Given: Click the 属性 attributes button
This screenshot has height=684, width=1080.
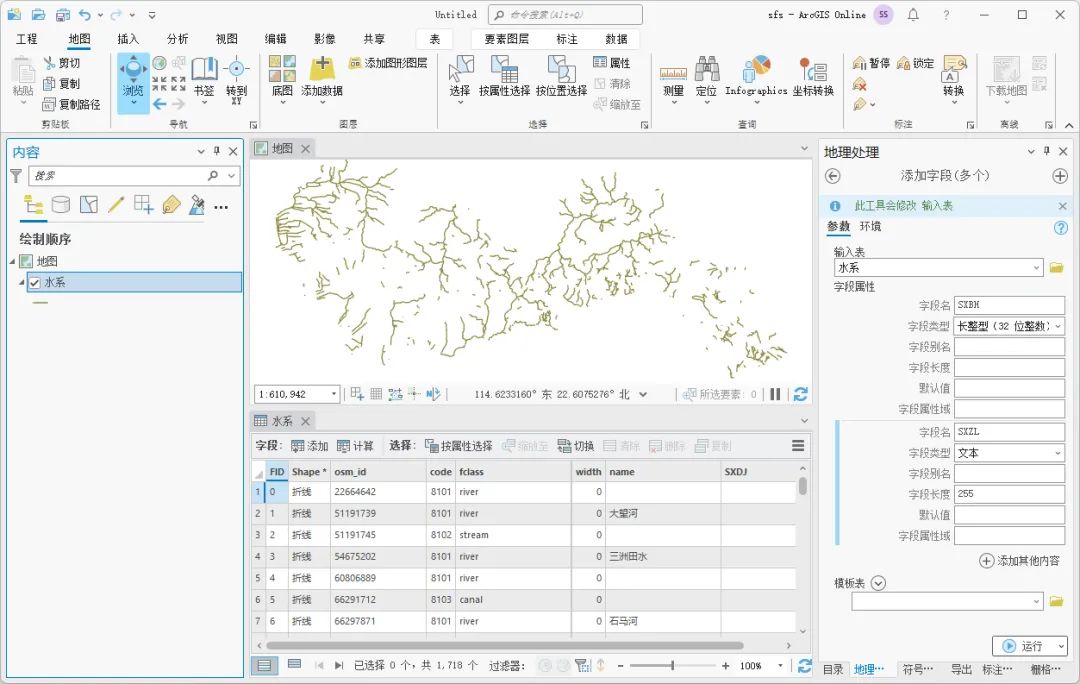Looking at the screenshot, I should click(x=612, y=63).
